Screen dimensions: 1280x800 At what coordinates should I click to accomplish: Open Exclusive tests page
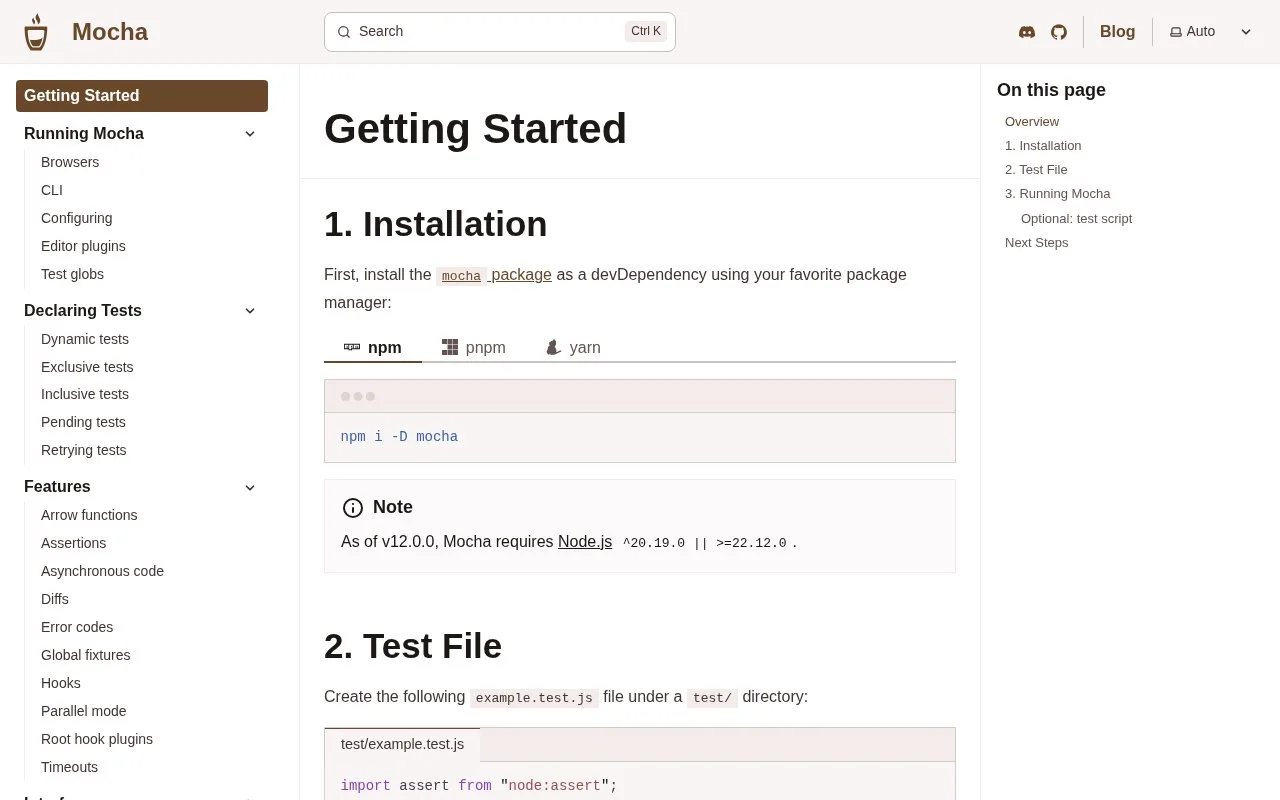coord(87,367)
